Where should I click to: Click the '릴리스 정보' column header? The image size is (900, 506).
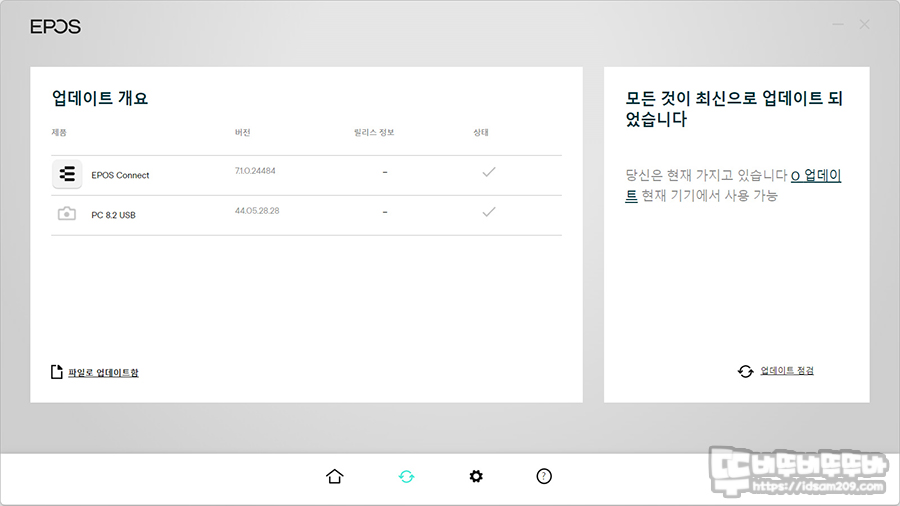pos(374,133)
